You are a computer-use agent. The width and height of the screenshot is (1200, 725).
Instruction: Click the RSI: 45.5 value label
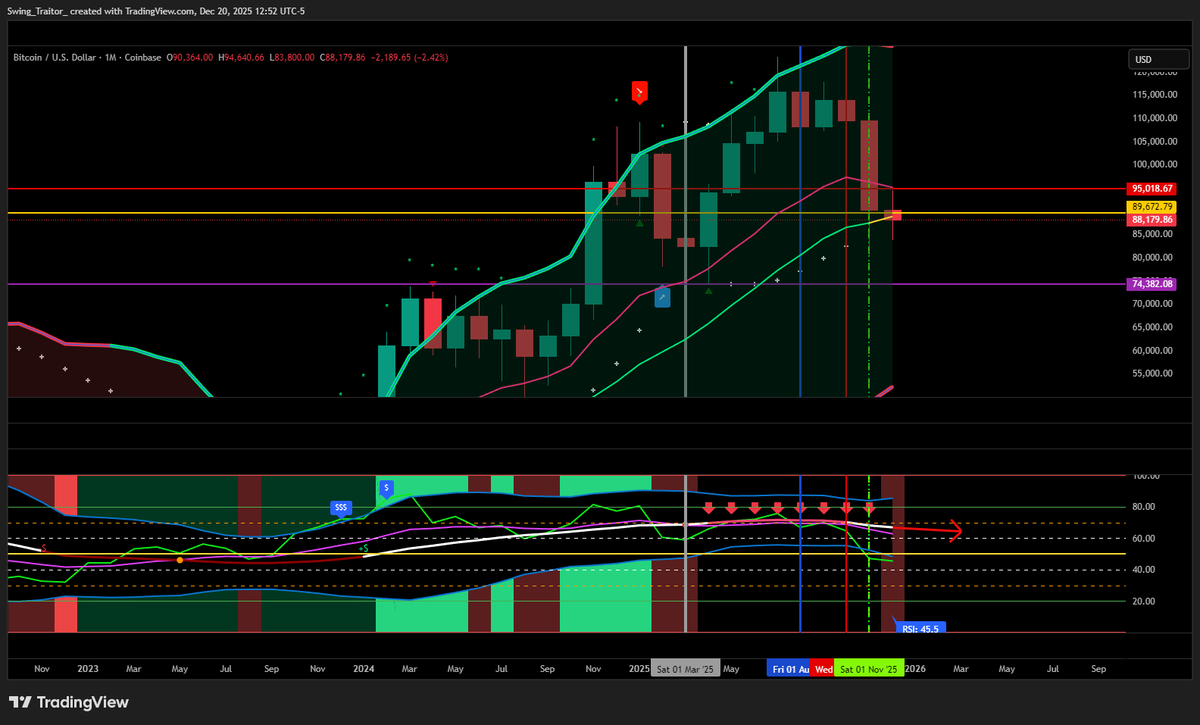click(922, 629)
